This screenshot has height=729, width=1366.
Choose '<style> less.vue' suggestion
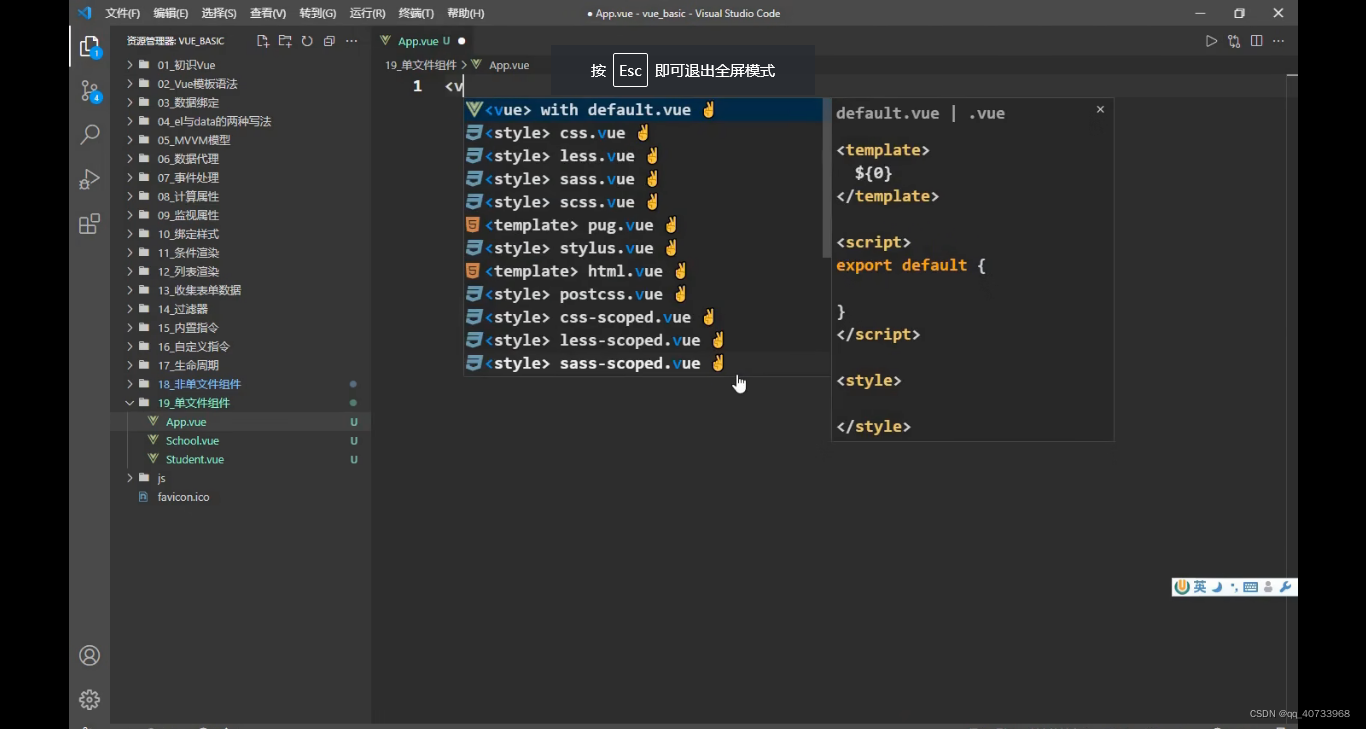tap(643, 156)
